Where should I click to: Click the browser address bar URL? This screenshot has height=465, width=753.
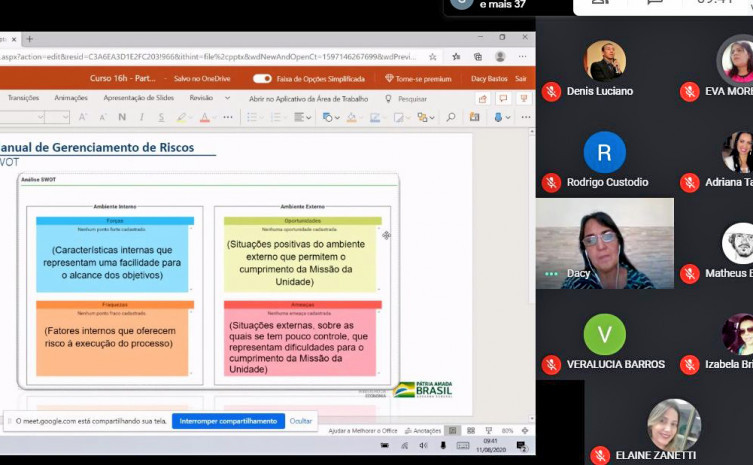click(207, 57)
